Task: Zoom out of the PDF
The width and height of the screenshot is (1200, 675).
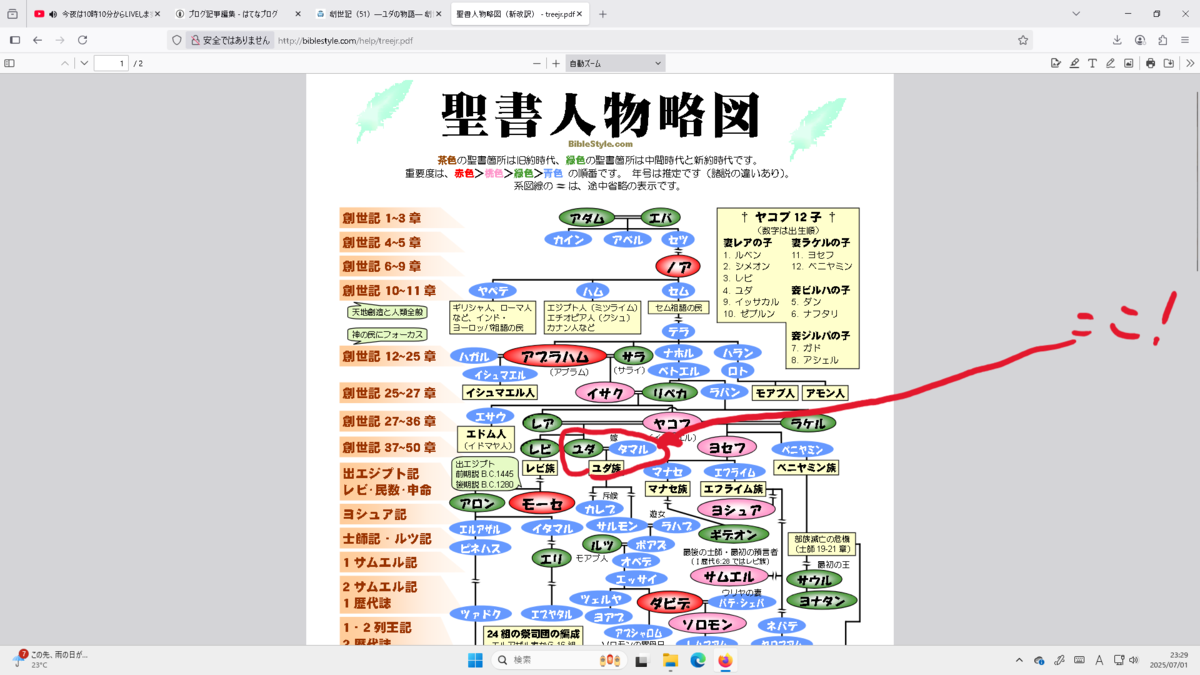Action: pos(537,63)
